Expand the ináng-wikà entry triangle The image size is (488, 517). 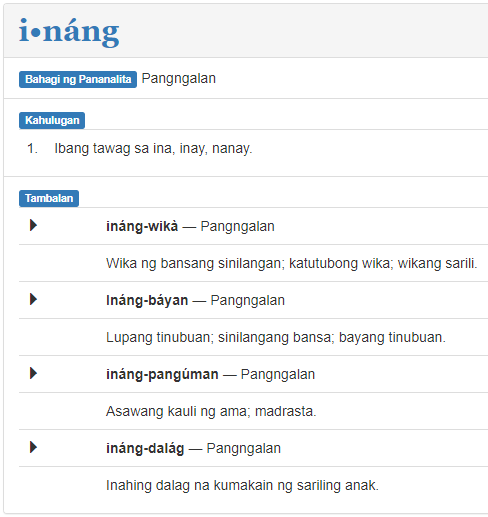pos(33,225)
